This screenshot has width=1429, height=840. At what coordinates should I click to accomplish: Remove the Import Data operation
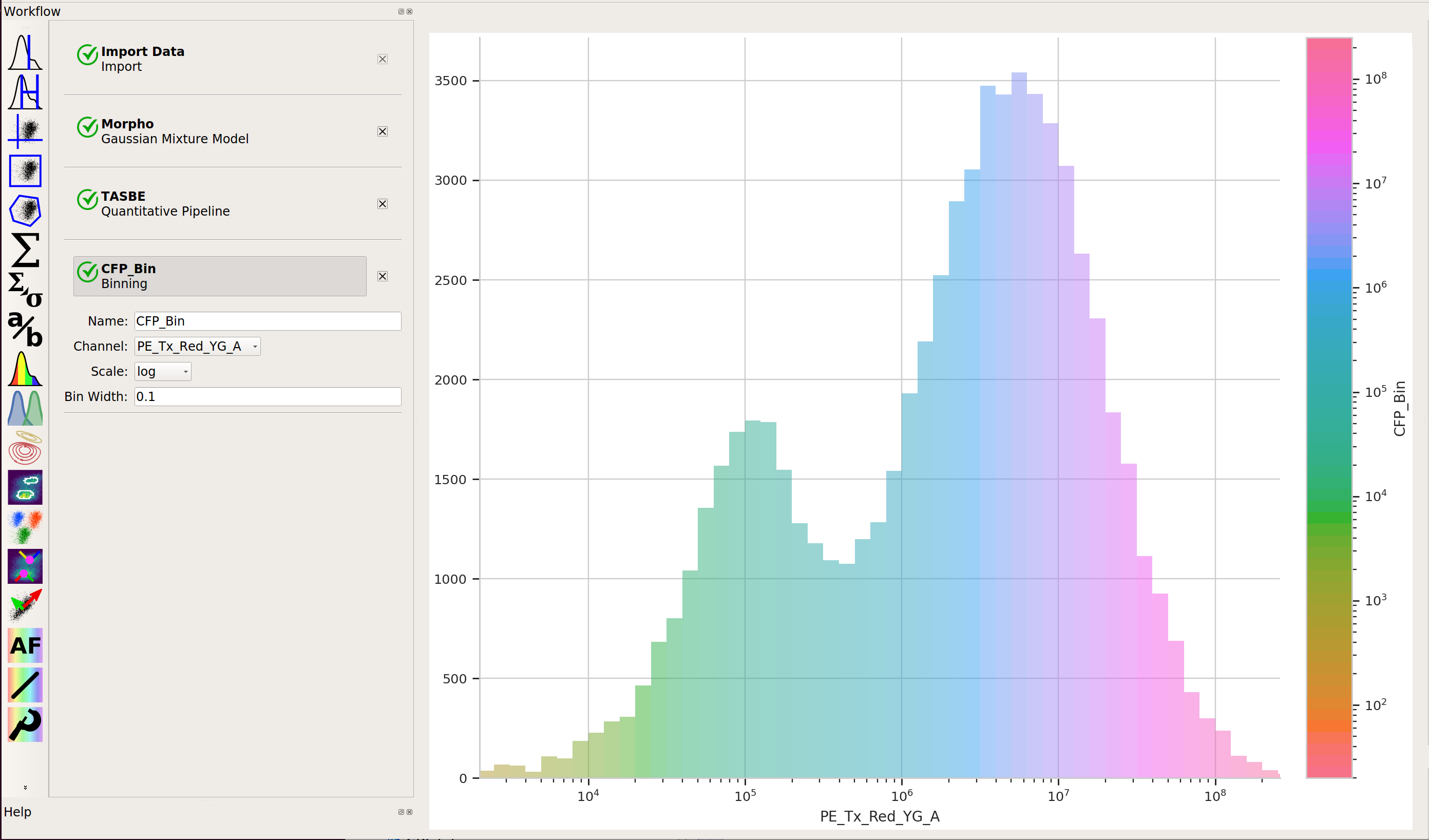click(x=383, y=59)
